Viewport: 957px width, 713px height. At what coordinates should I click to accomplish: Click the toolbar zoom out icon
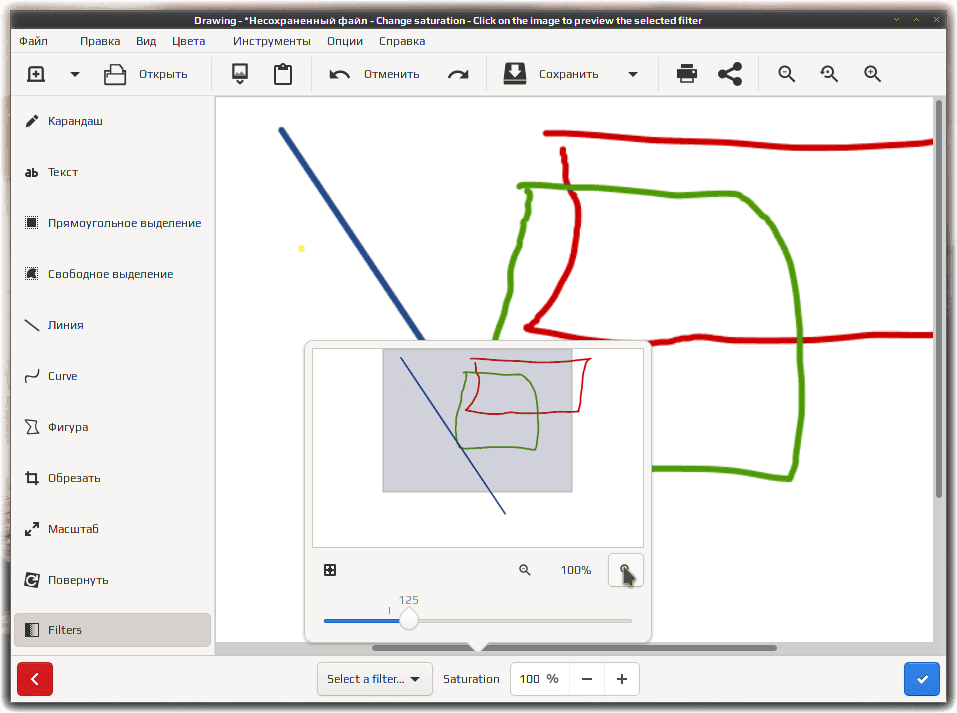pyautogui.click(x=786, y=74)
